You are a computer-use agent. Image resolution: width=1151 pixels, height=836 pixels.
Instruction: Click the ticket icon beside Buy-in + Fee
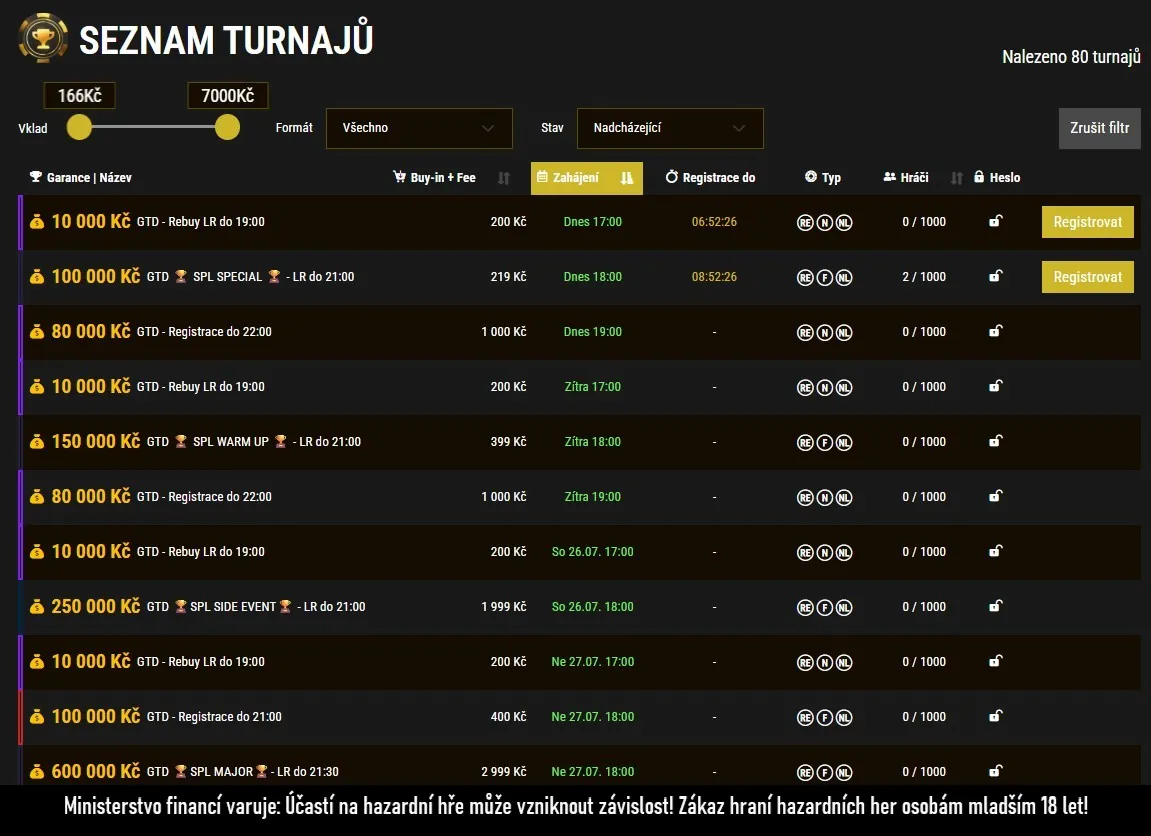[x=400, y=177]
